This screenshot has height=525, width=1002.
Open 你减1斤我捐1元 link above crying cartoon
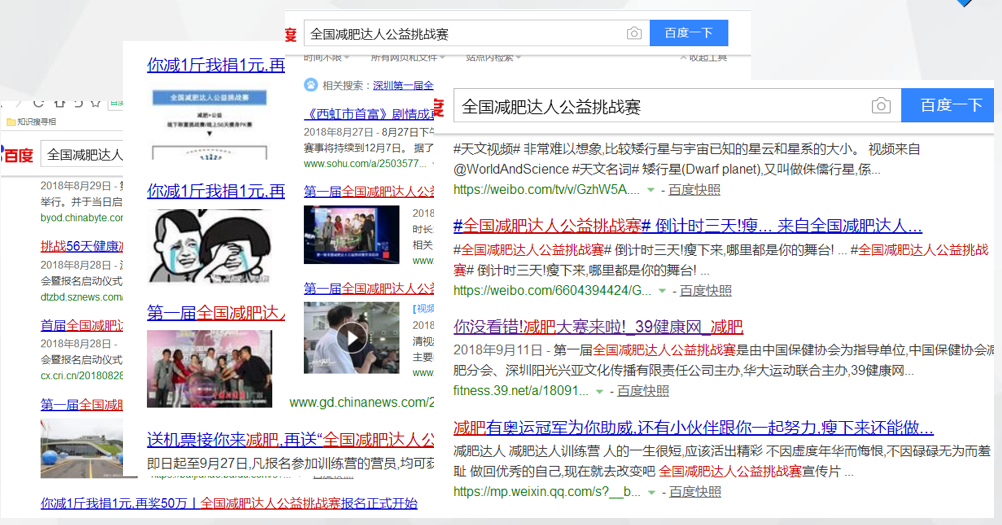[x=216, y=191]
